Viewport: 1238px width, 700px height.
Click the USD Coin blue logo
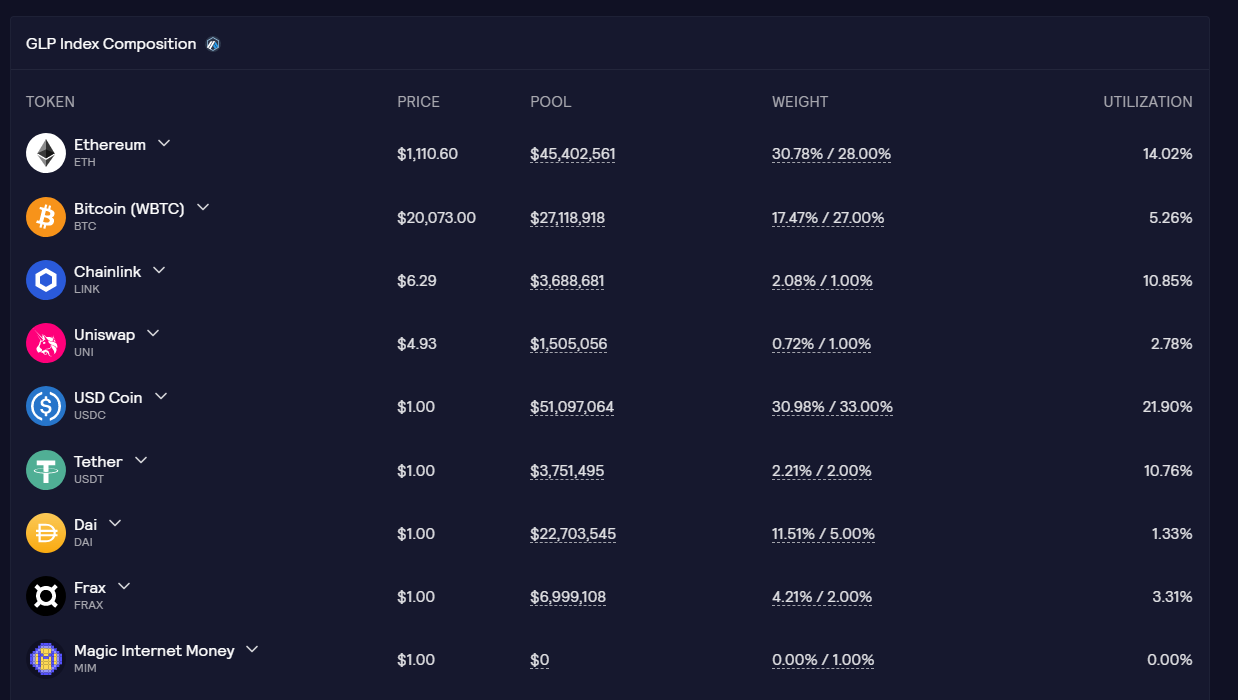pyautogui.click(x=46, y=406)
